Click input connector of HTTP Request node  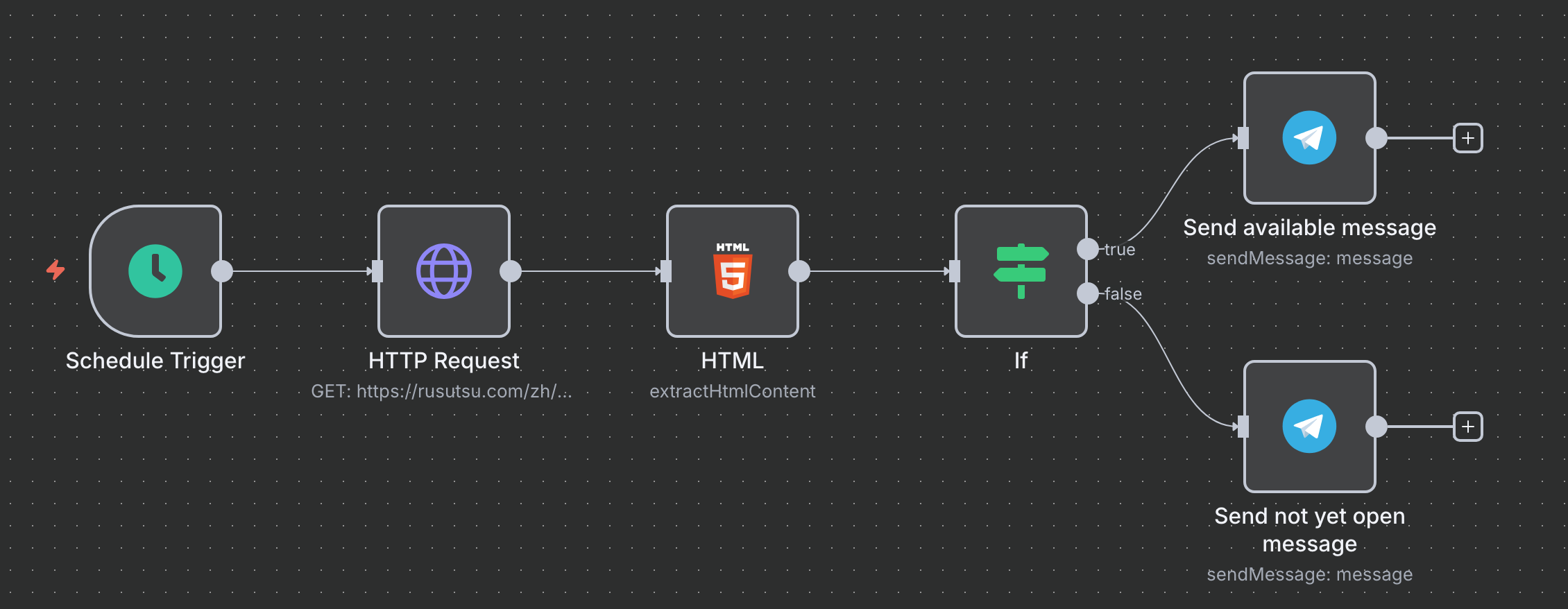(x=377, y=271)
